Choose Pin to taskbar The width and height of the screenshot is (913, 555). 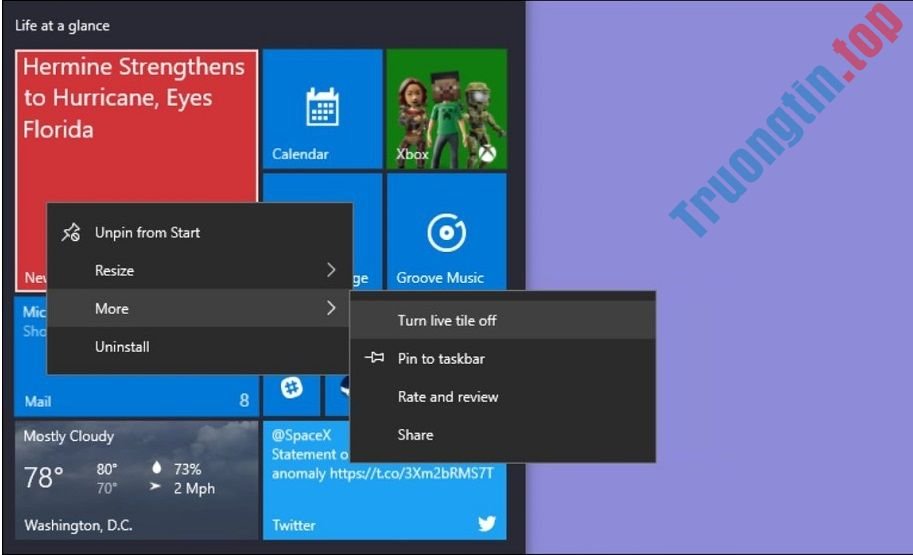(x=502, y=358)
